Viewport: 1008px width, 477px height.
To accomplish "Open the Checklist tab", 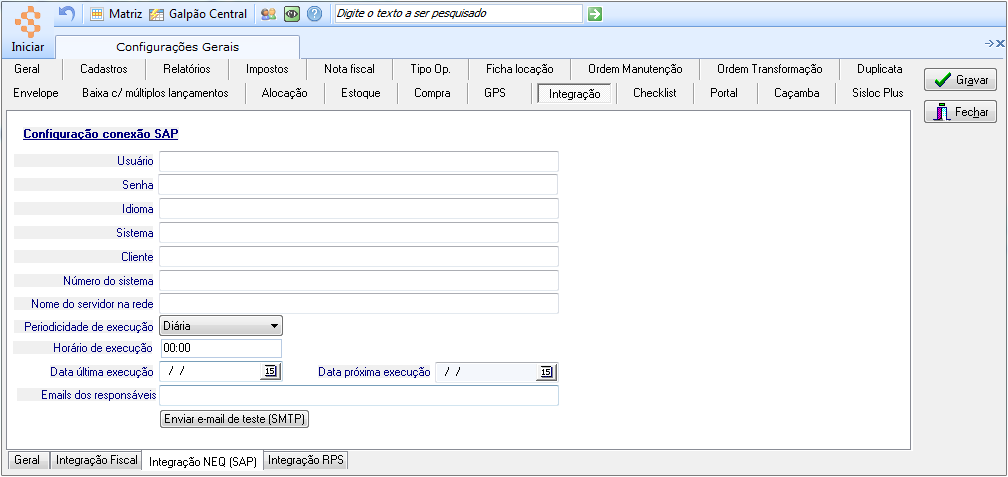I will click(654, 93).
